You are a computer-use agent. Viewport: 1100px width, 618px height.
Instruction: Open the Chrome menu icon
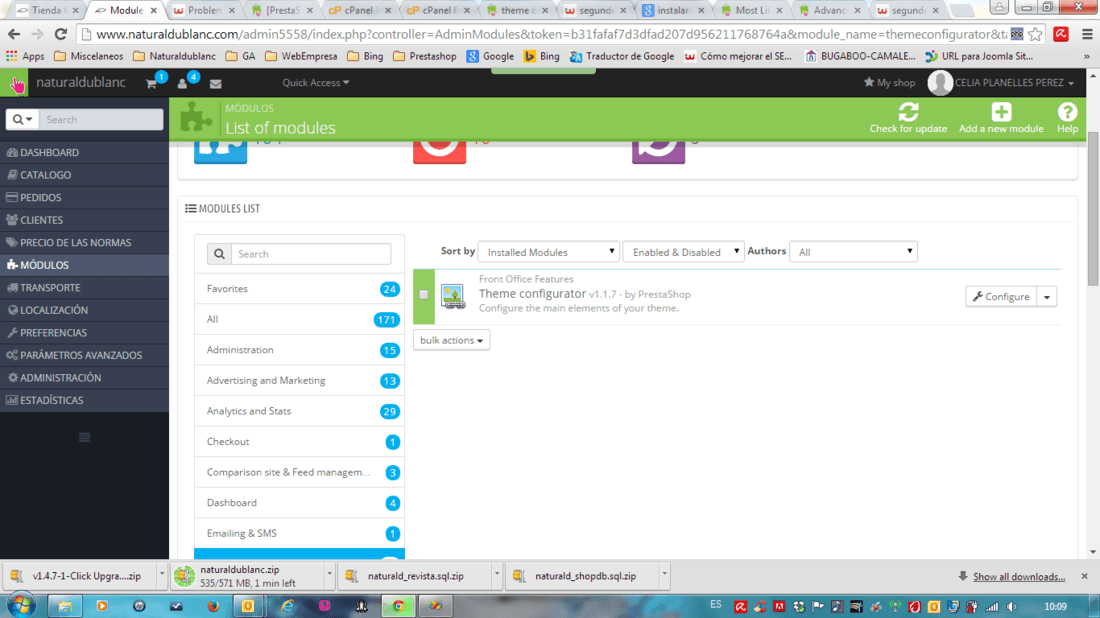1087,34
